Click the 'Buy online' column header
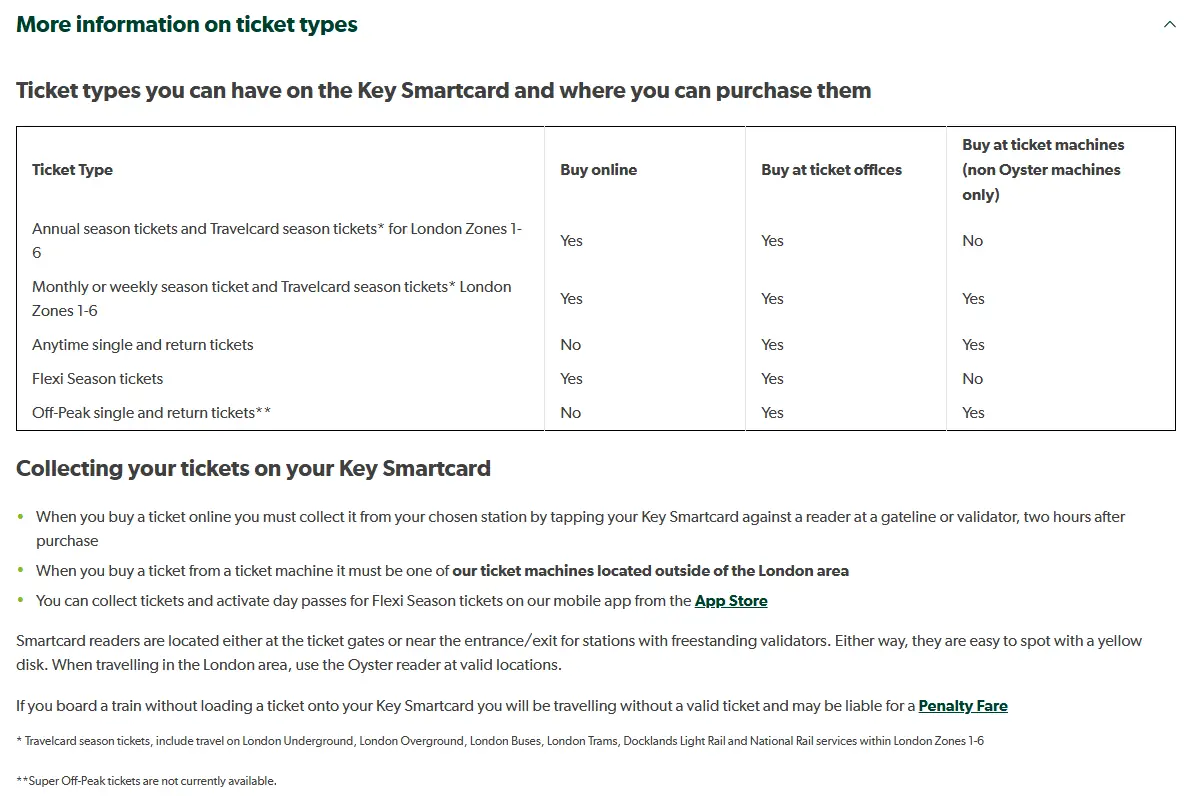1187x796 pixels. 598,170
